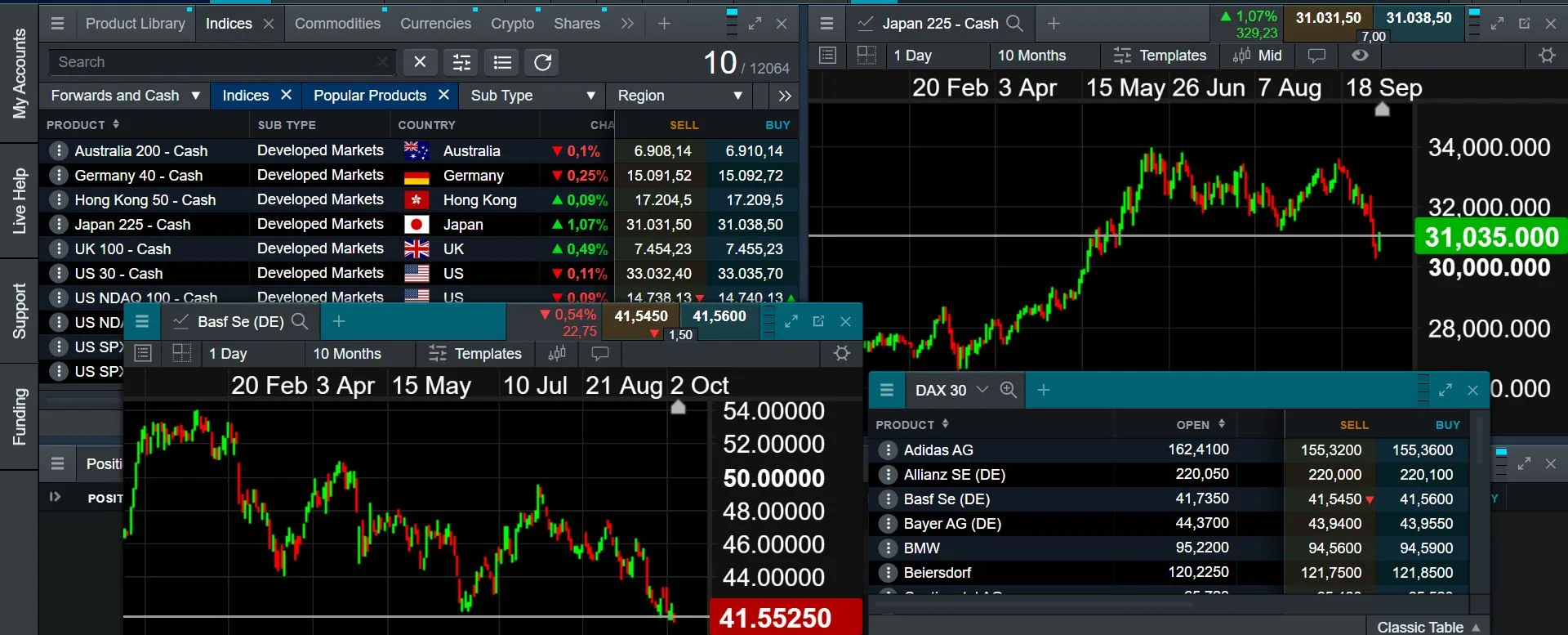
Task: Search products in the Japan 225 chart header
Action: pyautogui.click(x=1014, y=24)
